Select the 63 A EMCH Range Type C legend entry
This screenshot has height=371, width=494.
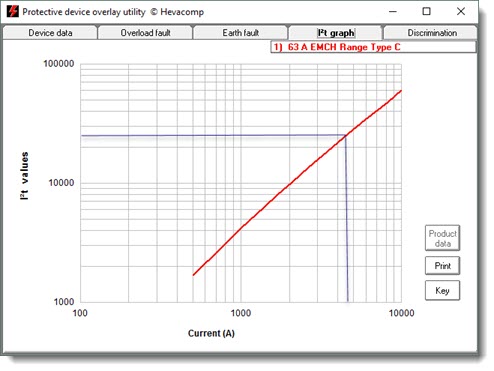click(373, 47)
